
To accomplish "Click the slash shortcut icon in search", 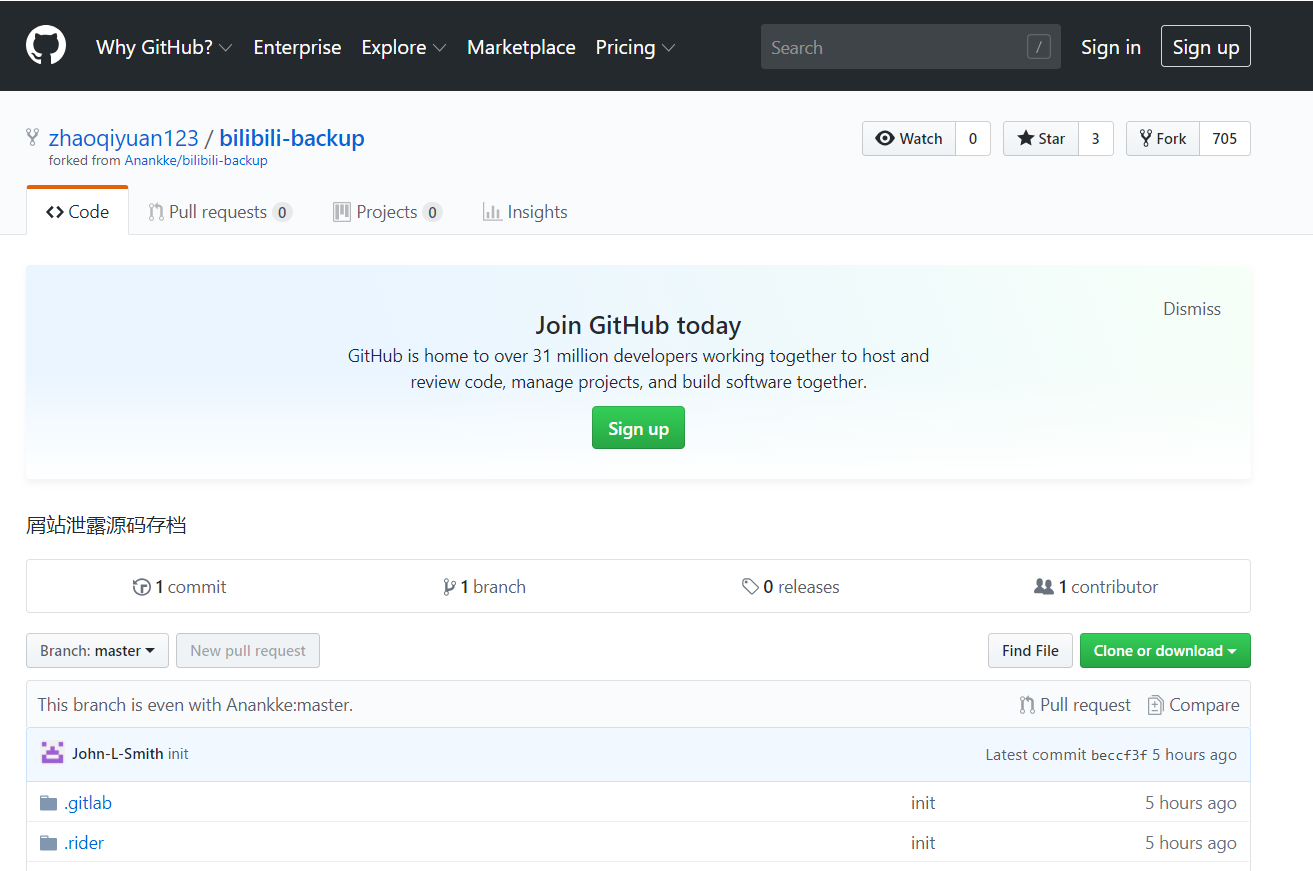I will [x=1039, y=47].
